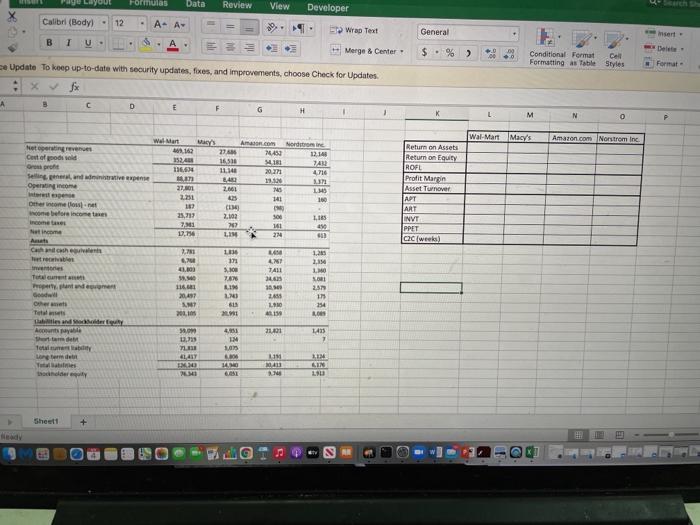The width and height of the screenshot is (700, 525).
Task: Open the Review ribbon tab
Action: point(237,5)
